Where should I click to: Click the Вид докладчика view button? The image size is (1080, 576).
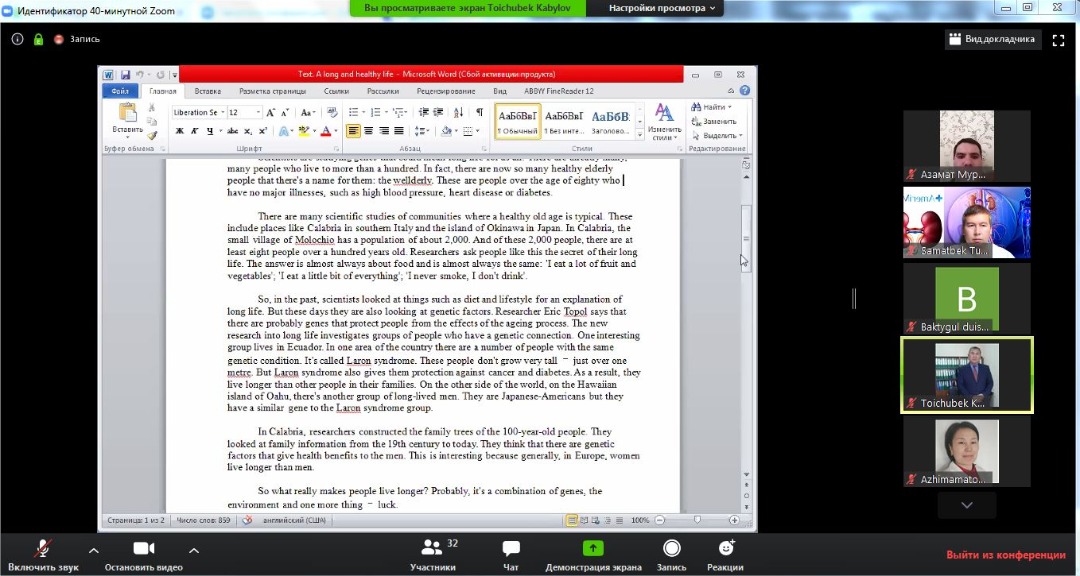coord(993,39)
